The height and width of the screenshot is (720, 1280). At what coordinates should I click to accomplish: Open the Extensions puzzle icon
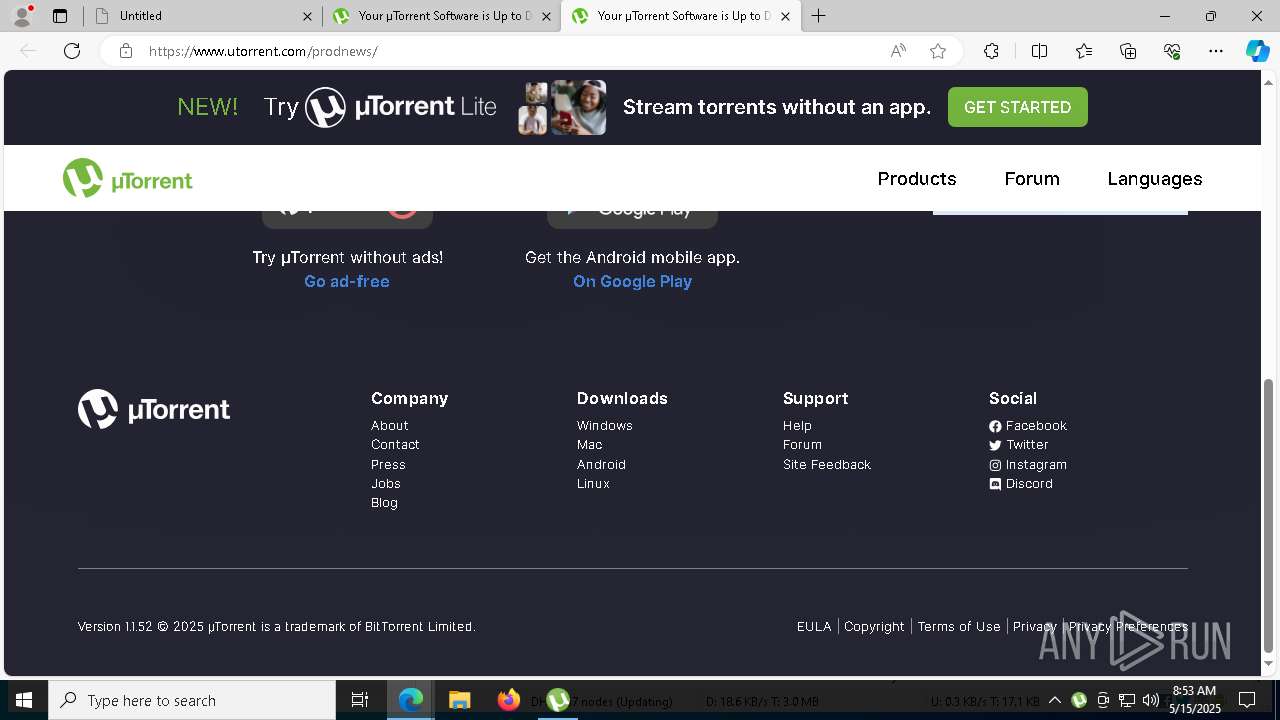(991, 51)
